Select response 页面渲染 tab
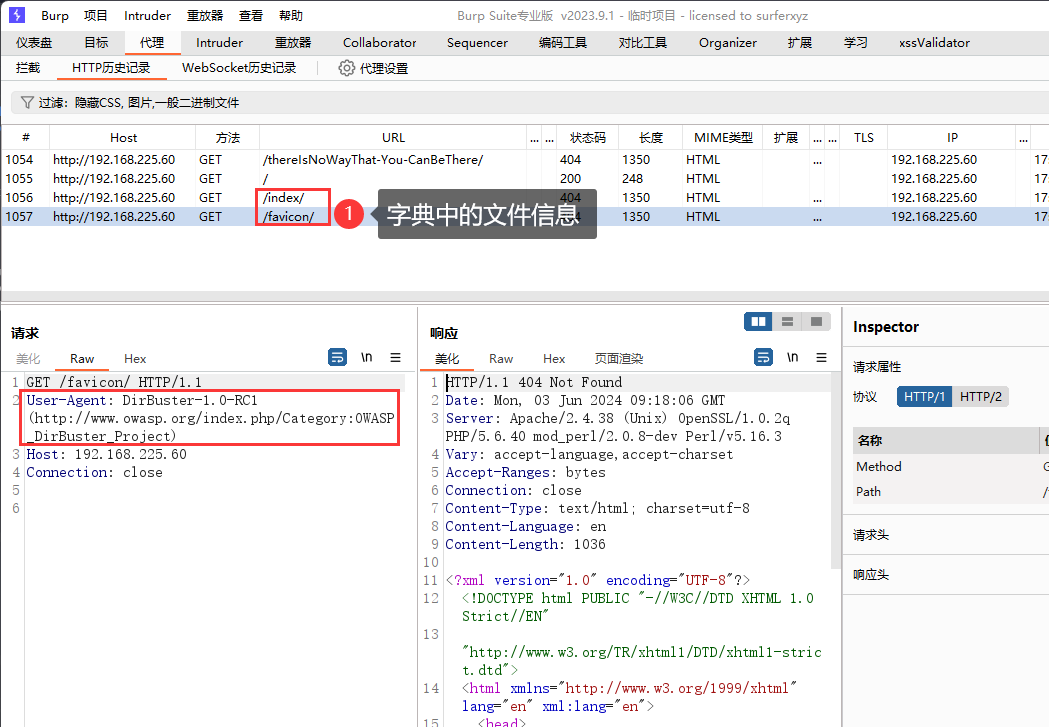 (x=619, y=358)
